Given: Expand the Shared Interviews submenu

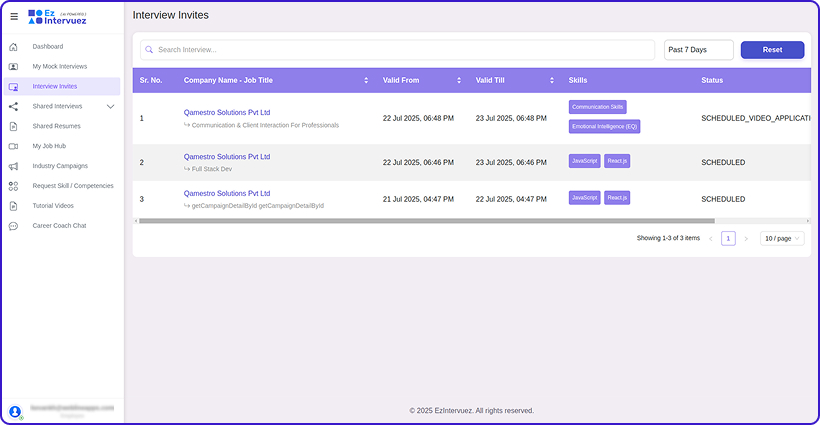Looking at the screenshot, I should pos(110,106).
